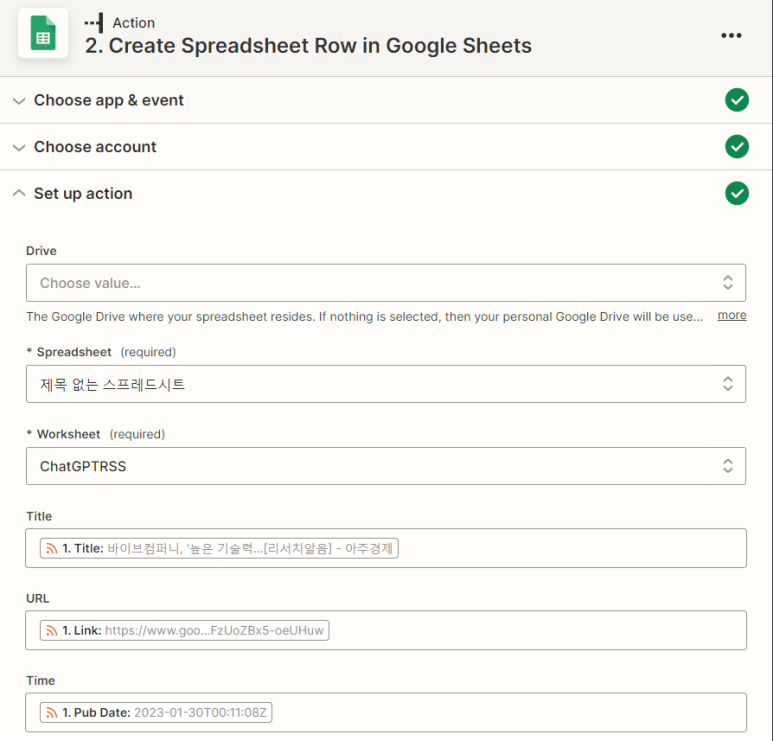
Task: Click the 'URL' field label
Action: coord(37,599)
